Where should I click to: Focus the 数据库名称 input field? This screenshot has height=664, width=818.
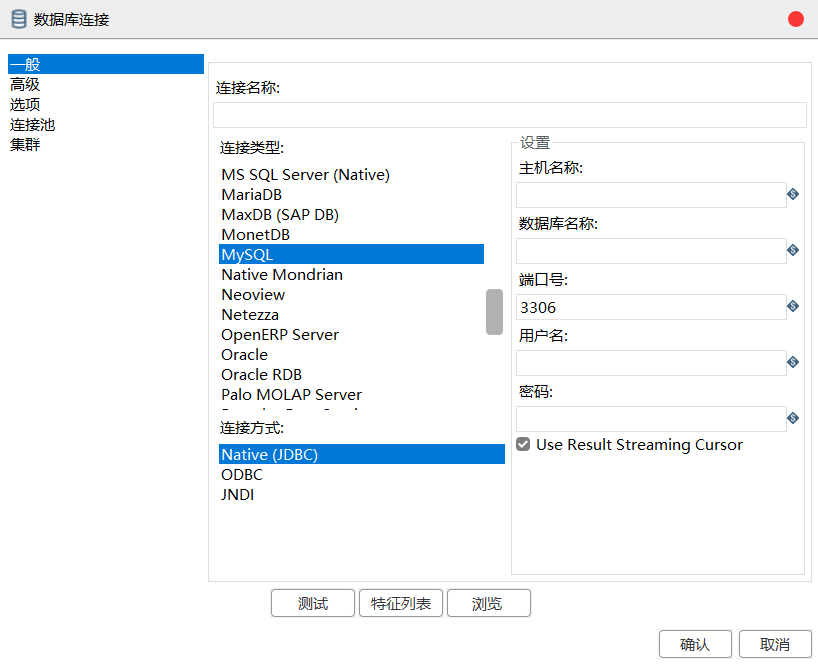651,251
